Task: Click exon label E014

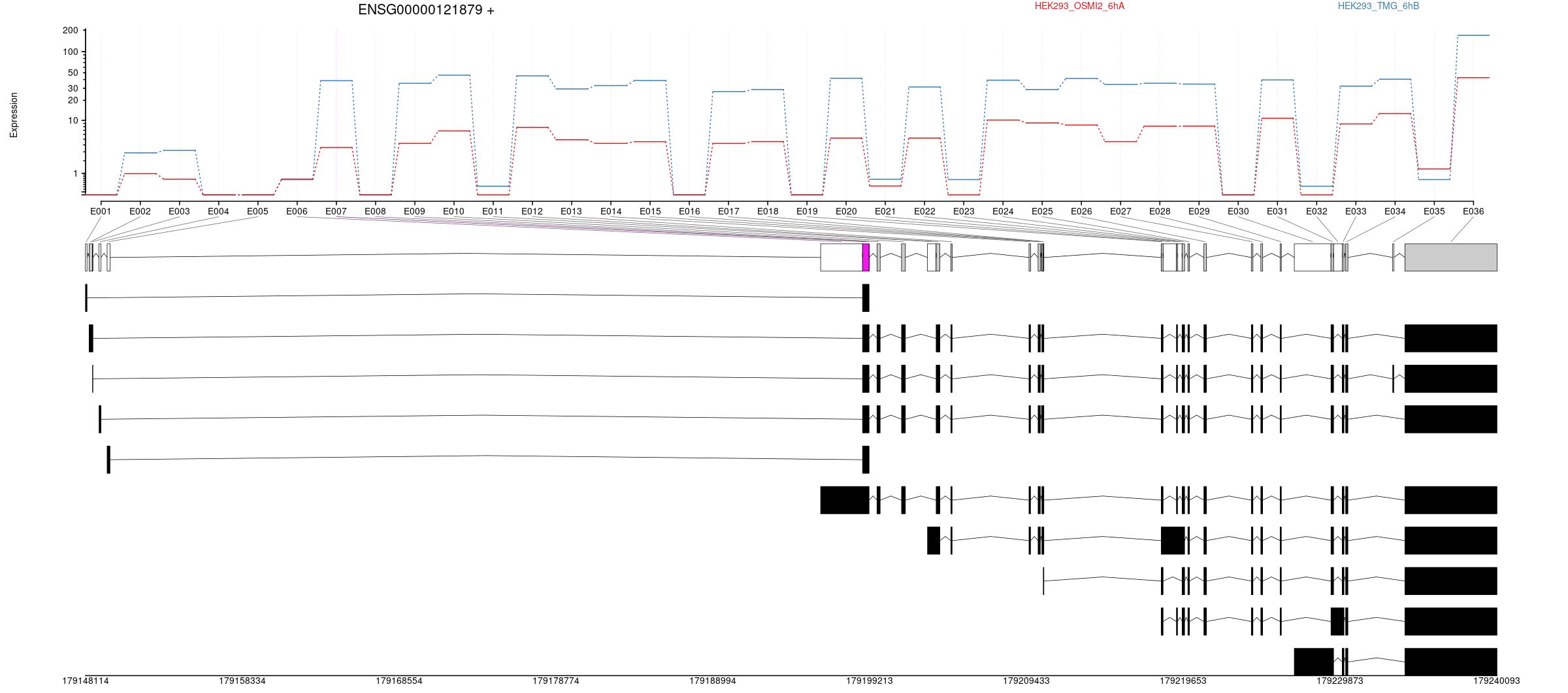Action: (611, 211)
